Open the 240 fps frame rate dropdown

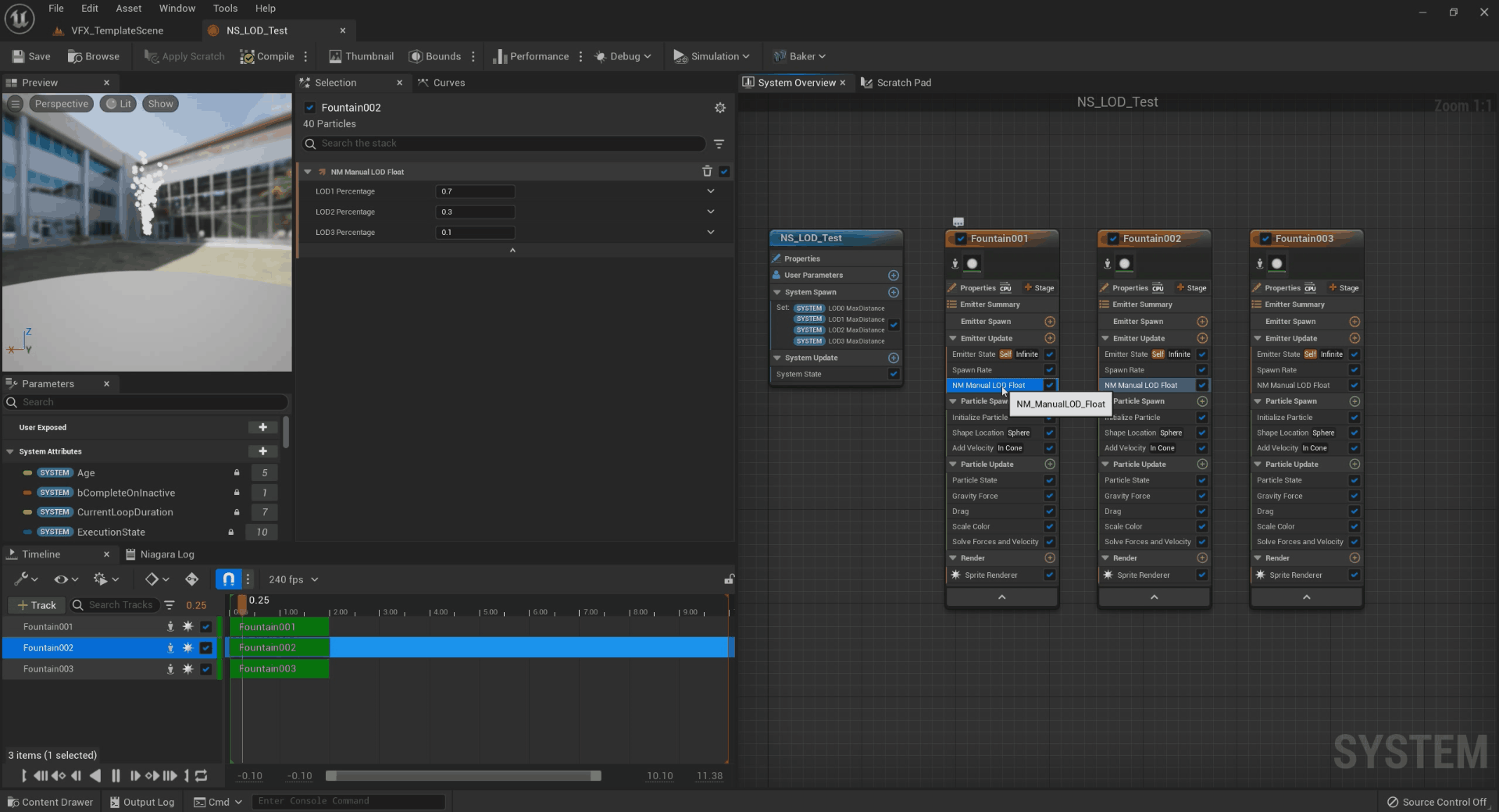(293, 579)
